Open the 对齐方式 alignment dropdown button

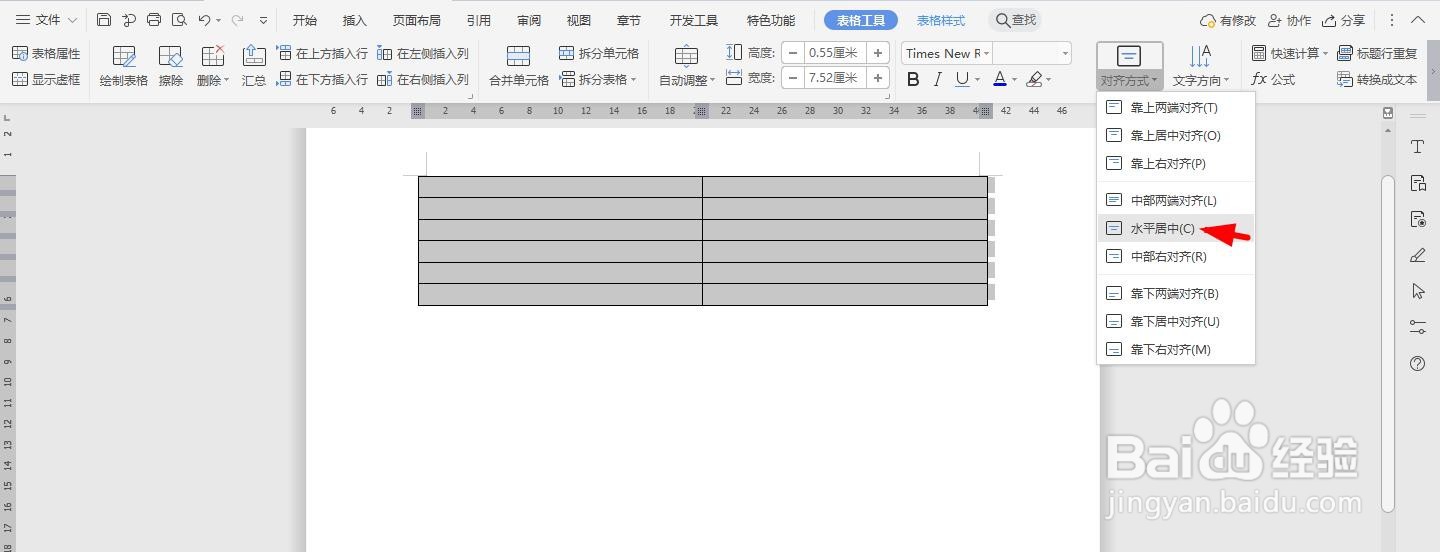(1129, 66)
